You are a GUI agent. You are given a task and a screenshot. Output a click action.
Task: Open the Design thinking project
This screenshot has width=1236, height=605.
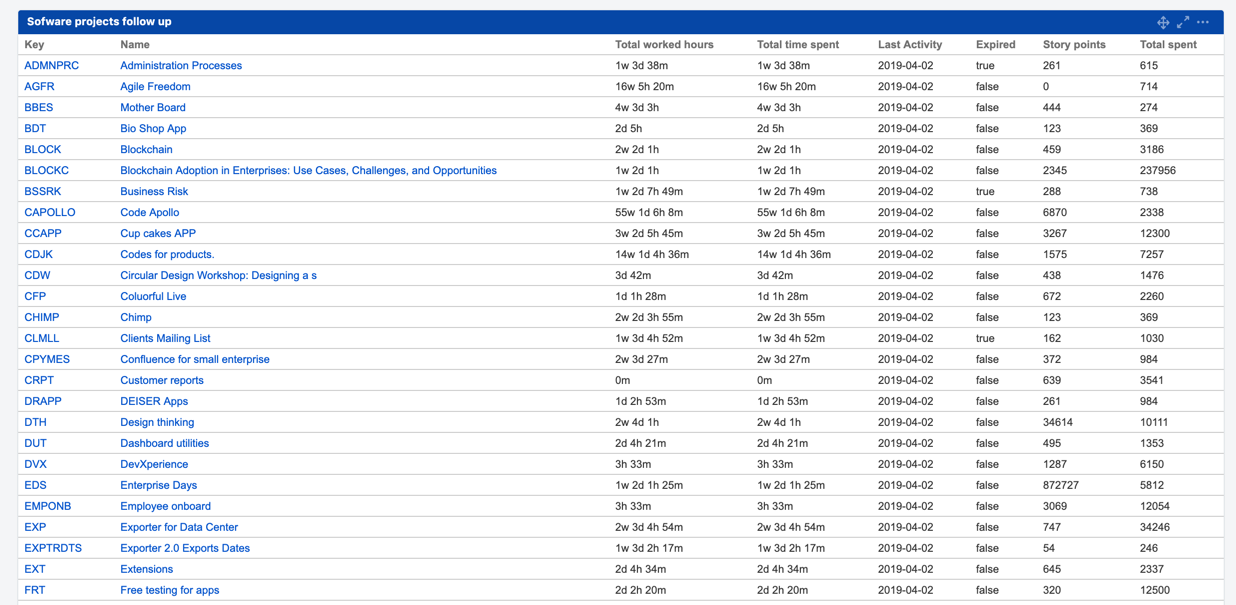(x=158, y=422)
